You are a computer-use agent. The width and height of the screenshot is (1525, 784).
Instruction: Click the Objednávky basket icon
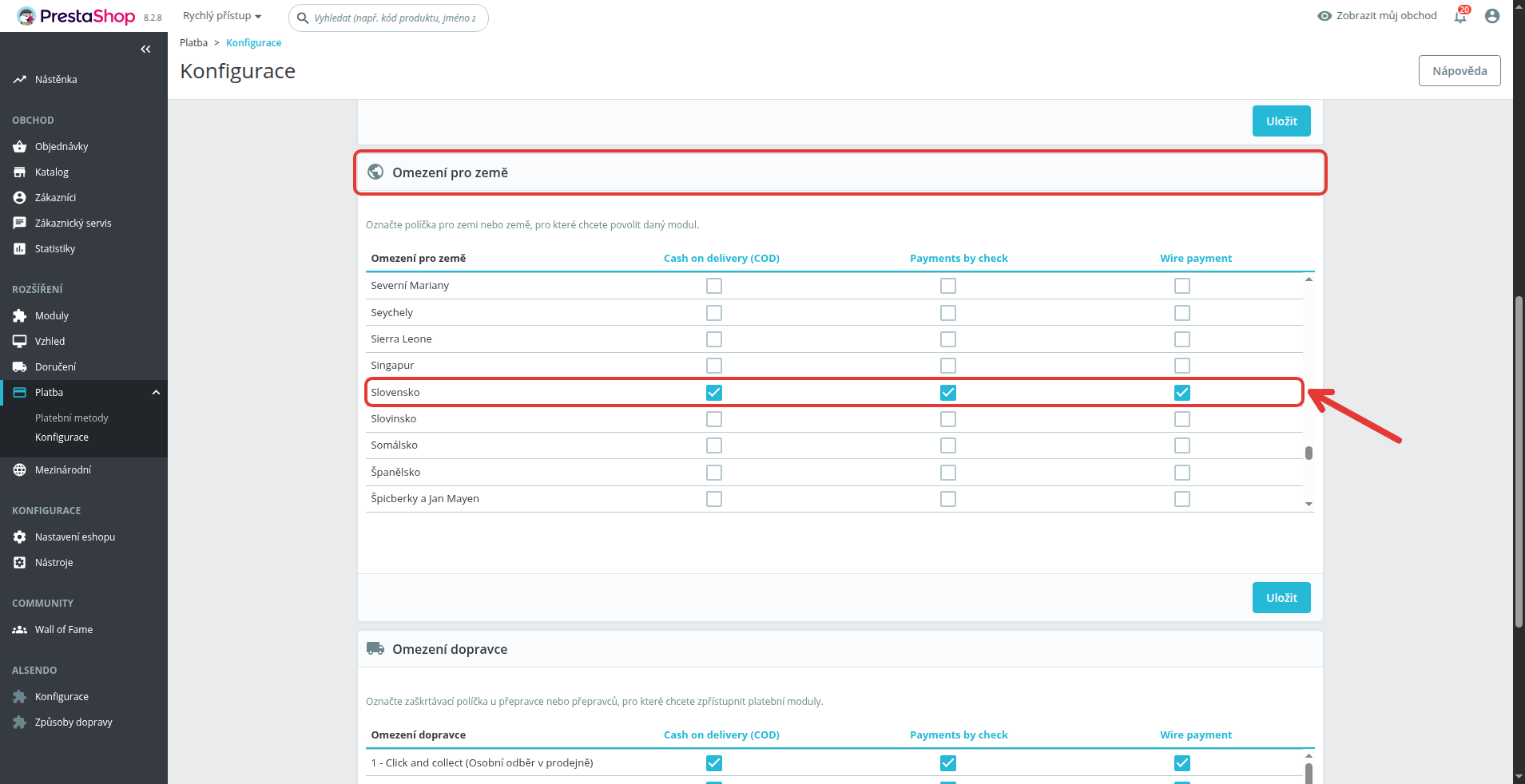[20, 146]
